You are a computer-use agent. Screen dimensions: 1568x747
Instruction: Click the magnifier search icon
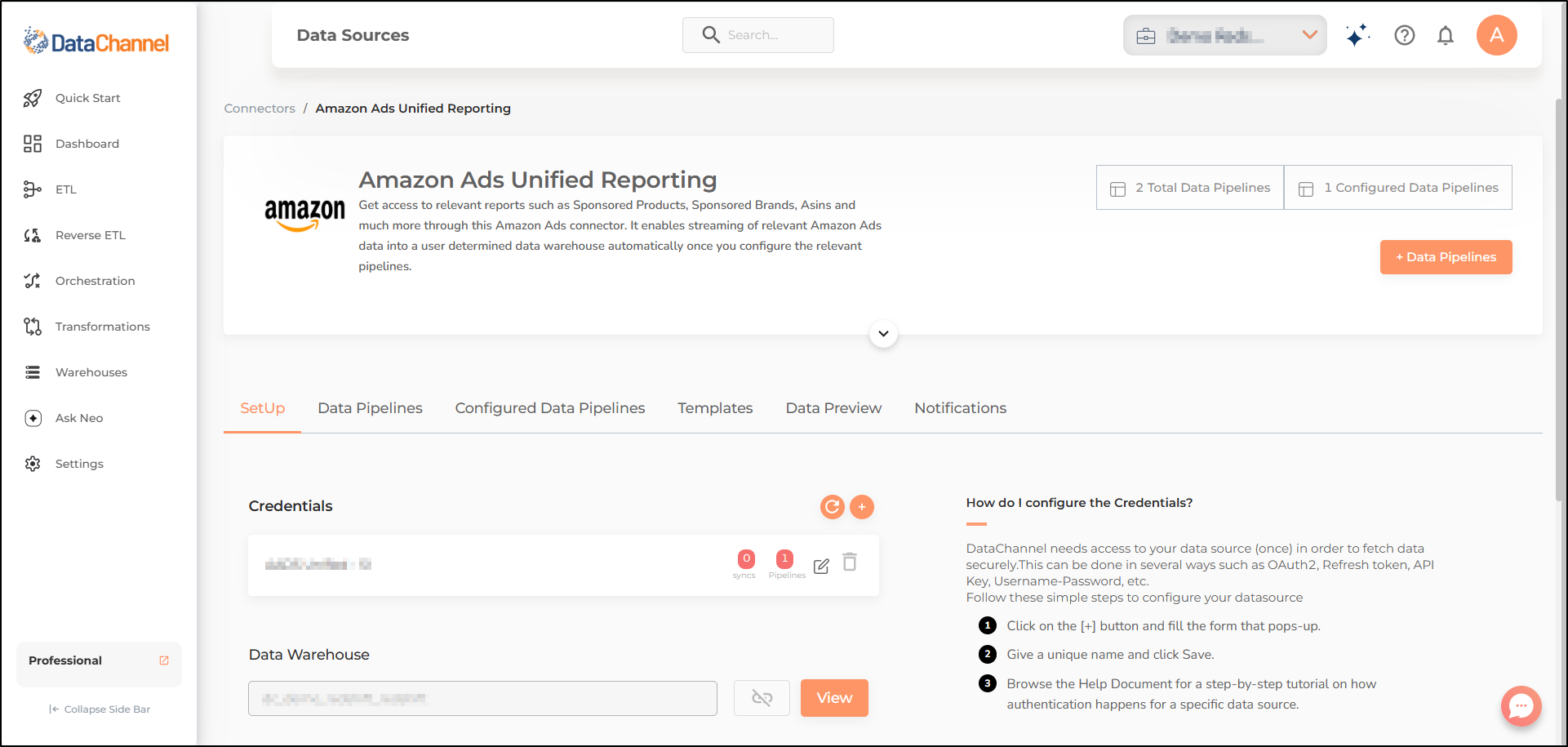[711, 35]
